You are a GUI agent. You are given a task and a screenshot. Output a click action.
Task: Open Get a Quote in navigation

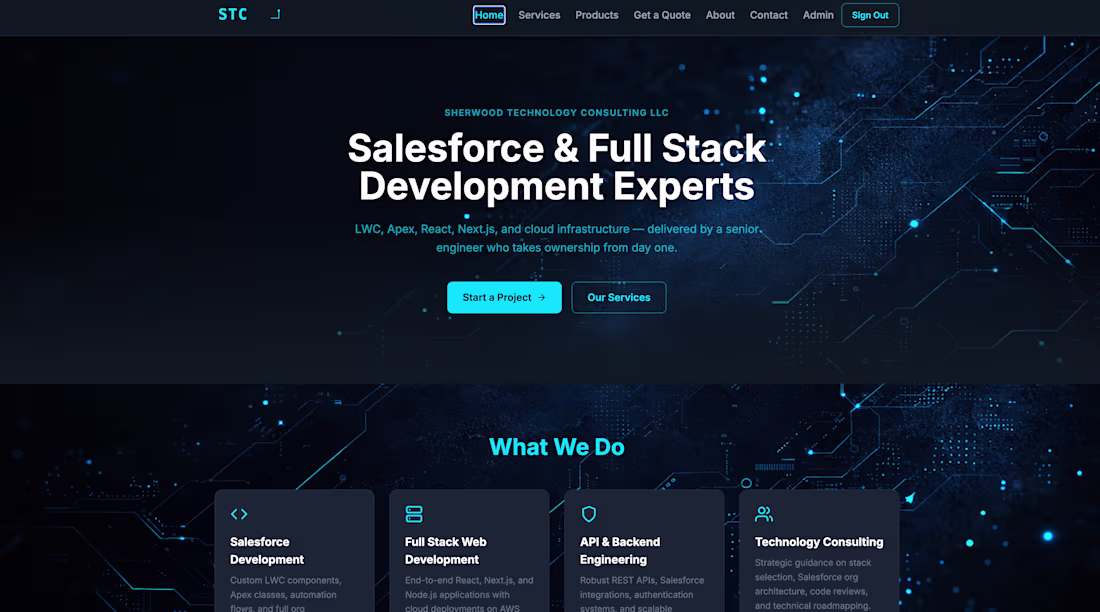tap(662, 15)
